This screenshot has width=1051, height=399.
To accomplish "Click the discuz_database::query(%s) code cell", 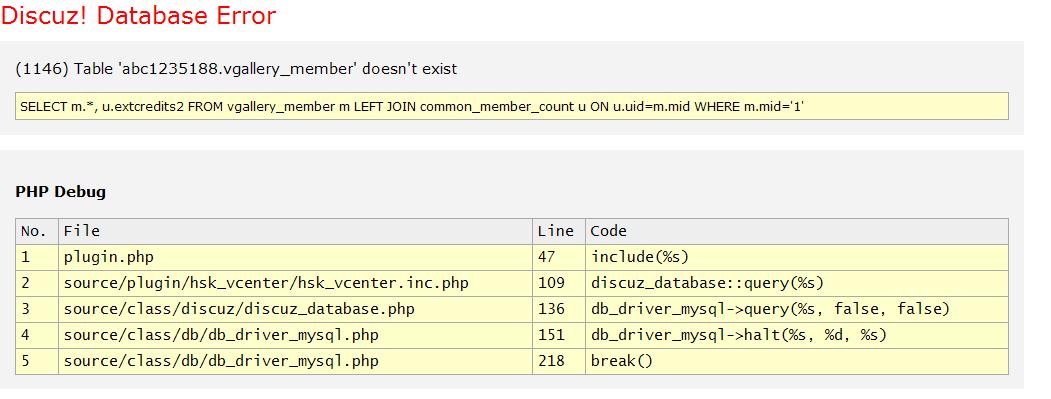I will [797, 283].
